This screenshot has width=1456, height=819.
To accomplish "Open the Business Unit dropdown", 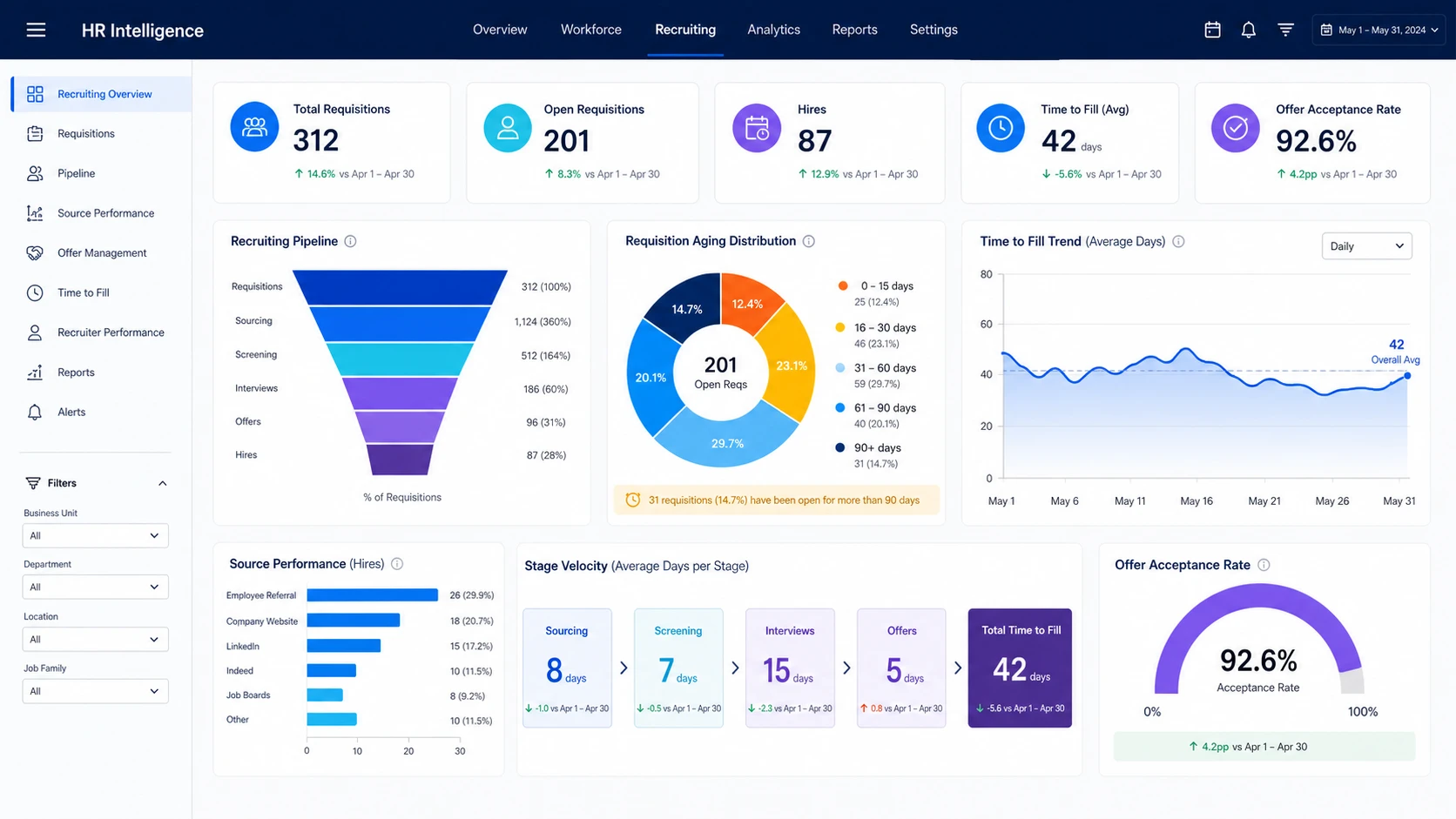I will [x=95, y=535].
